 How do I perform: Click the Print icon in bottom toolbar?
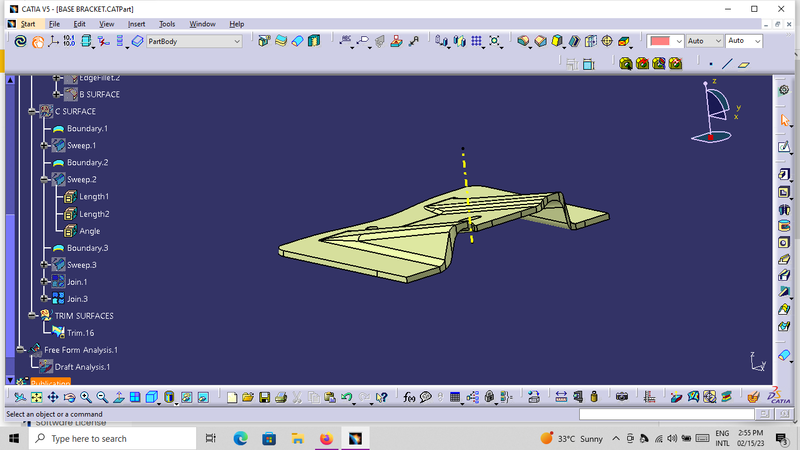click(x=281, y=397)
